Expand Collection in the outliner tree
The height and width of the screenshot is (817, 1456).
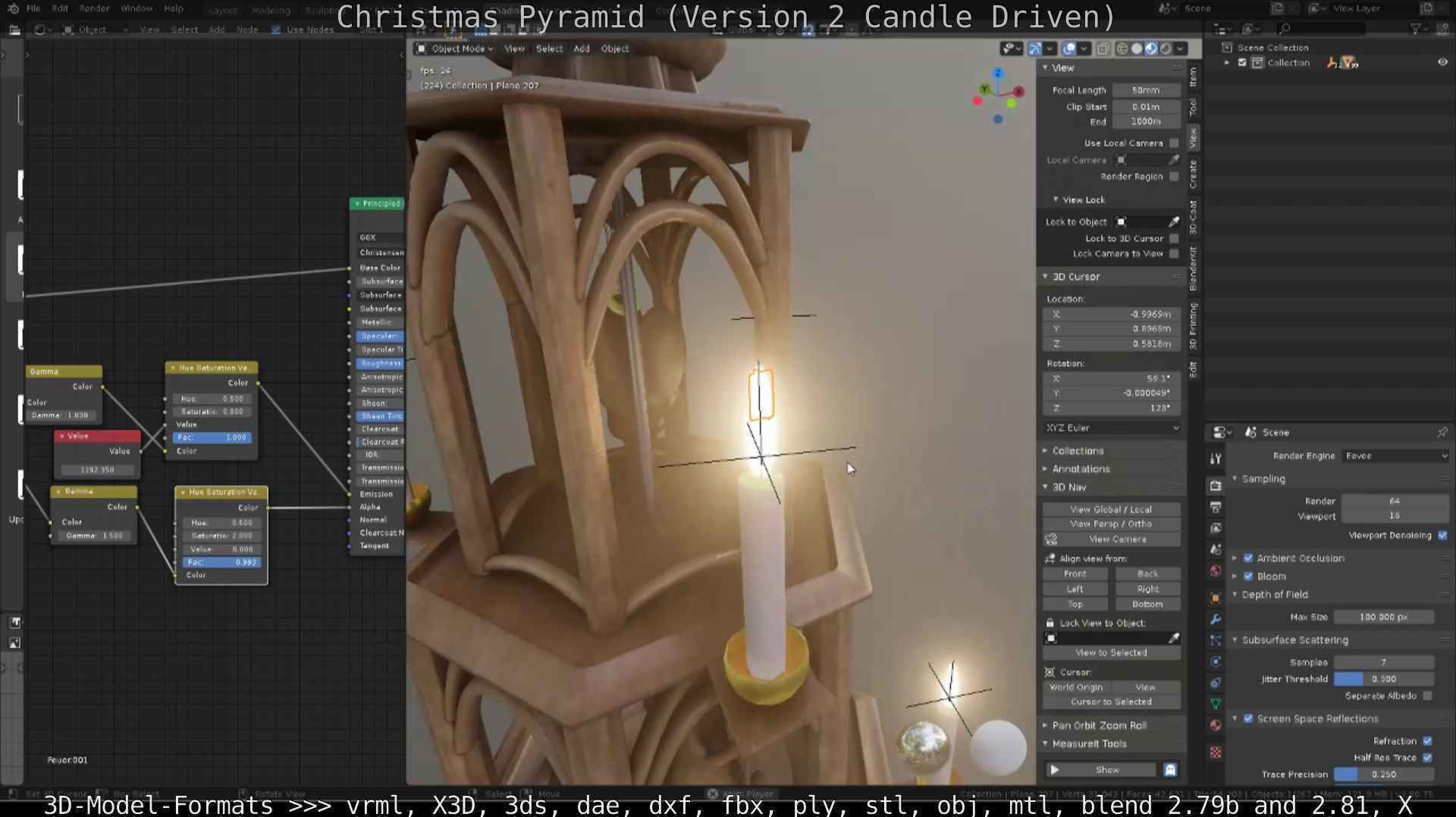click(1227, 63)
